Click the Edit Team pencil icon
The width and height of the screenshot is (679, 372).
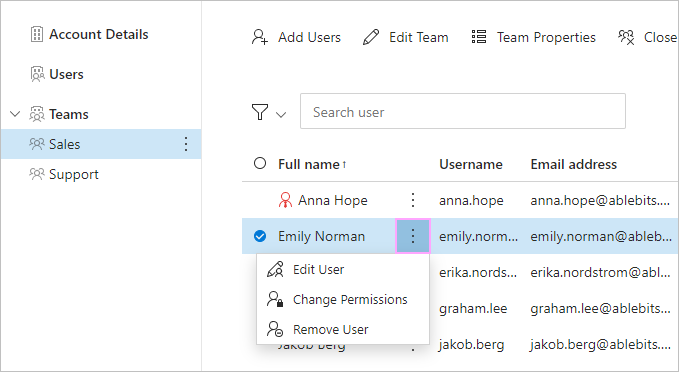click(x=371, y=37)
